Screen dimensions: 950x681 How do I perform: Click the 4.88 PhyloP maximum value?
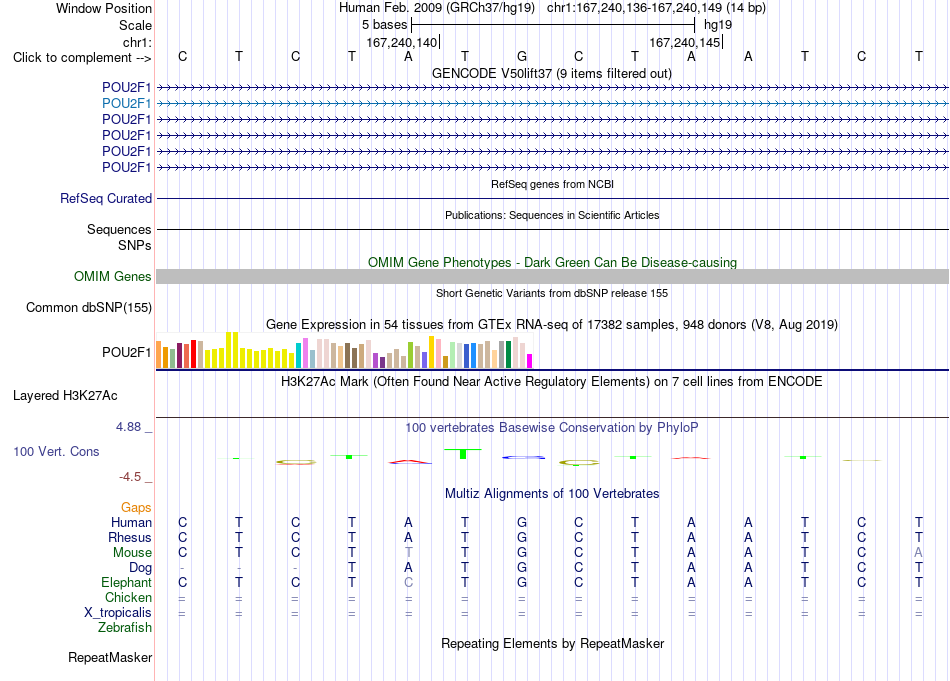pos(128,427)
